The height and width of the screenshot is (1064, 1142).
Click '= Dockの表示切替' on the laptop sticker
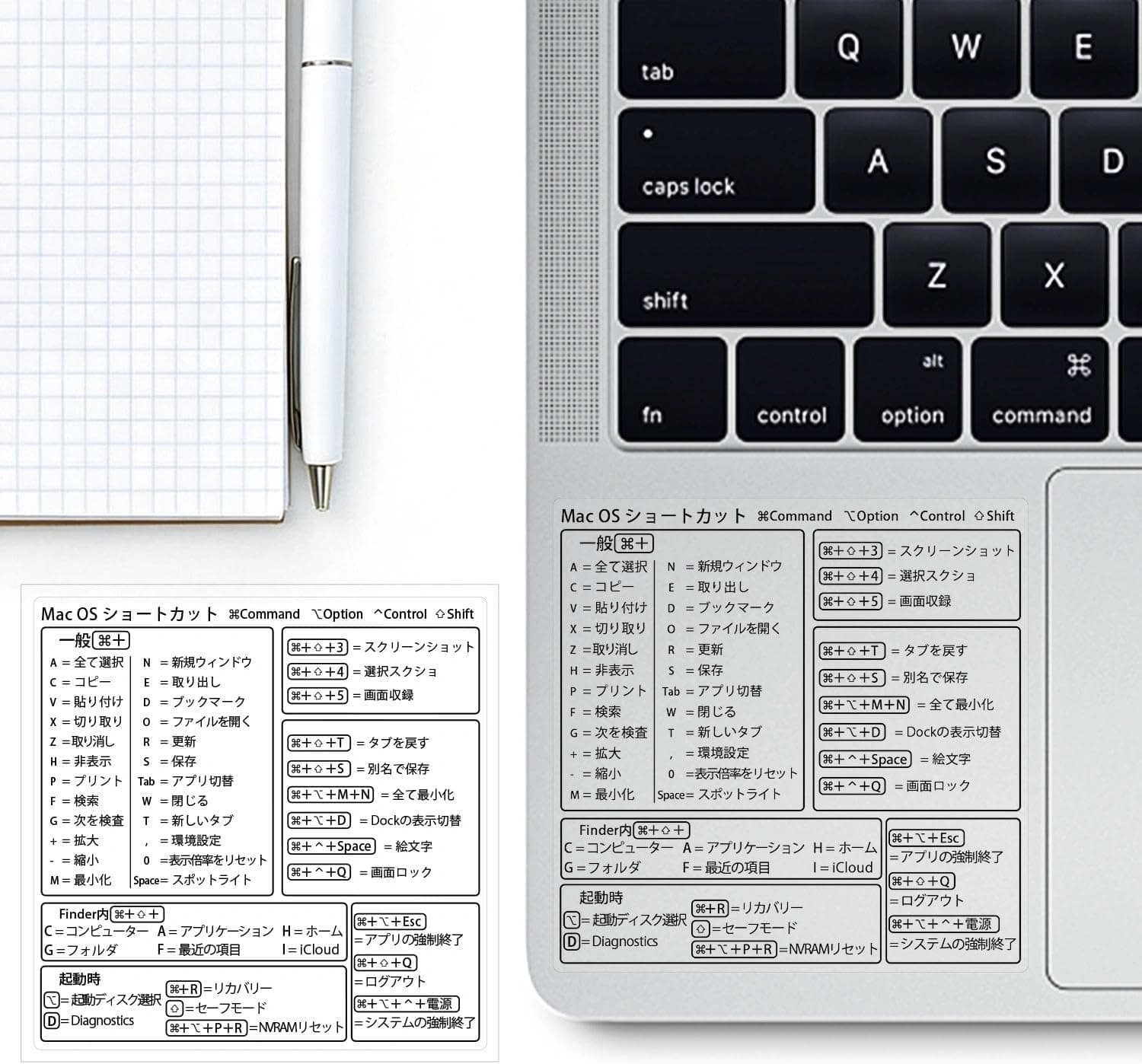(947, 732)
